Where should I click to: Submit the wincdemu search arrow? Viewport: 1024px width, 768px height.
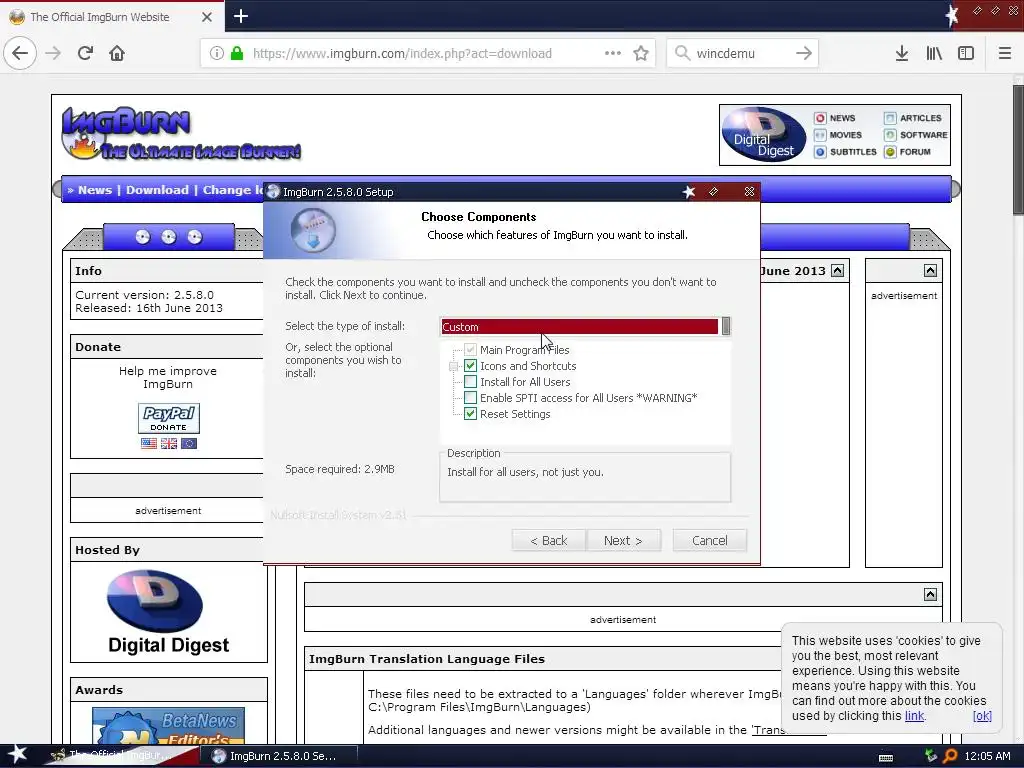804,53
